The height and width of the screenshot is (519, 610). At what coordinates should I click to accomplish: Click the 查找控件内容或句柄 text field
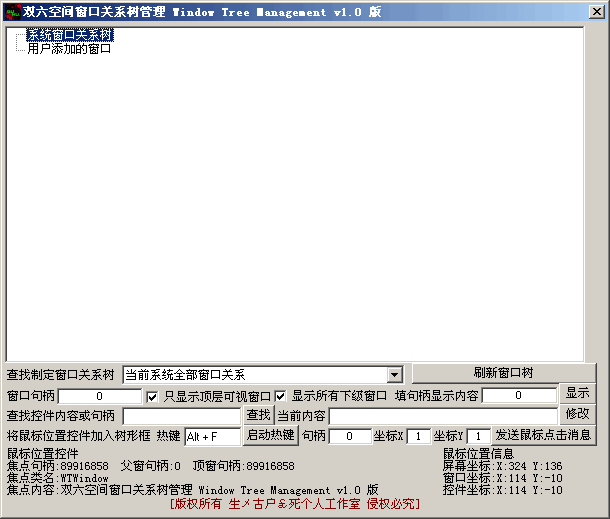point(182,416)
